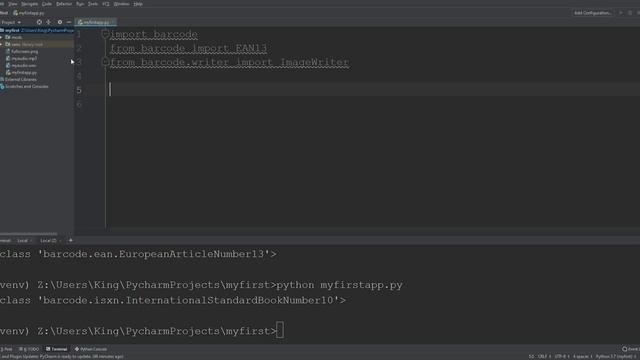Select the venv library root row
This screenshot has height=360, width=640.
(x=37, y=44)
